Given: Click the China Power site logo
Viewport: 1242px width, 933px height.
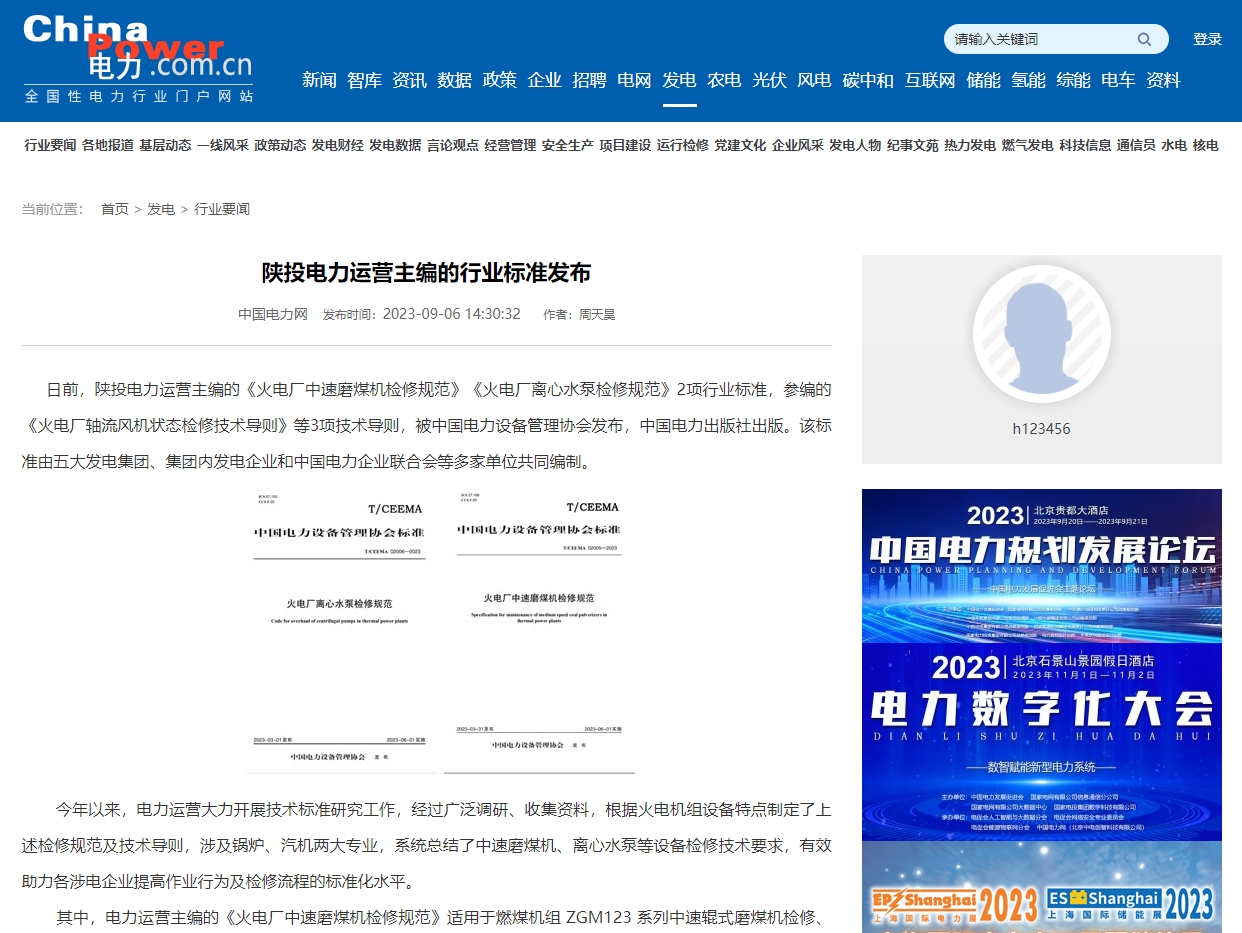Looking at the screenshot, I should [x=138, y=59].
